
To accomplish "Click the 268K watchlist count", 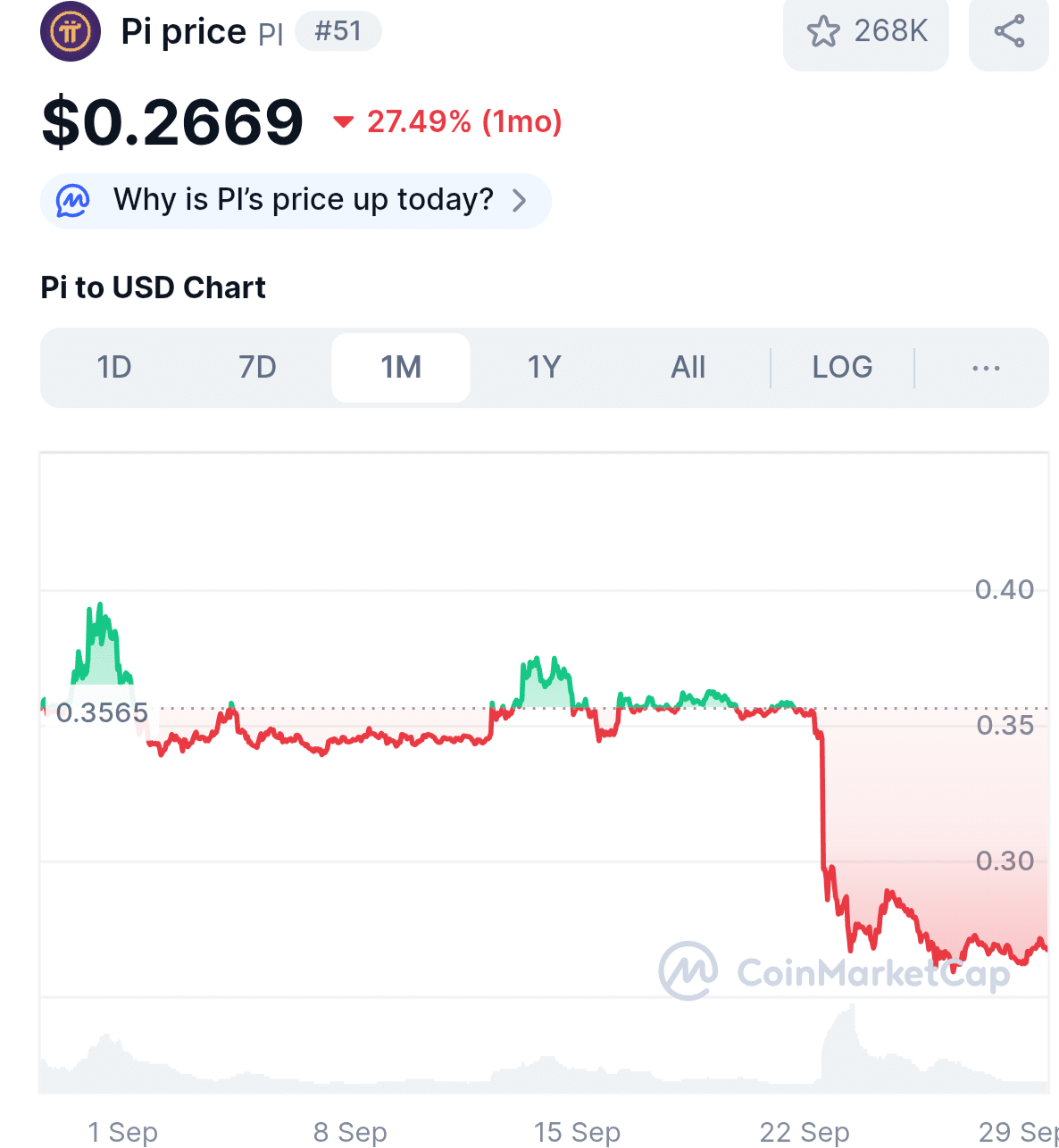I will coord(890,32).
